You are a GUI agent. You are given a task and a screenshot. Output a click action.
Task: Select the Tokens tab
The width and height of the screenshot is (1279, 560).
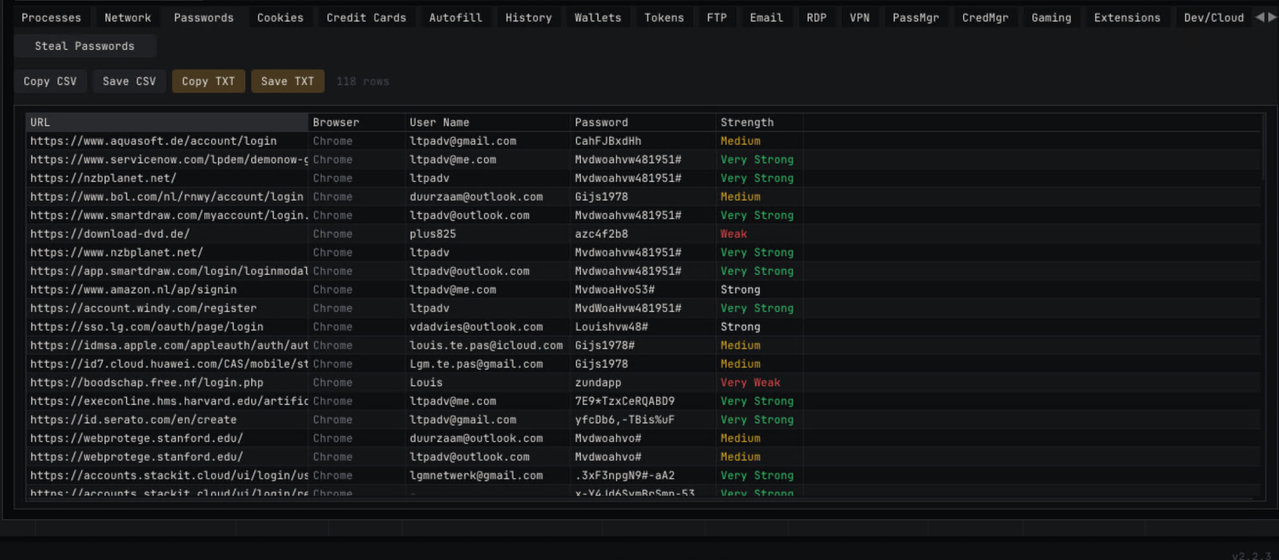coord(664,17)
